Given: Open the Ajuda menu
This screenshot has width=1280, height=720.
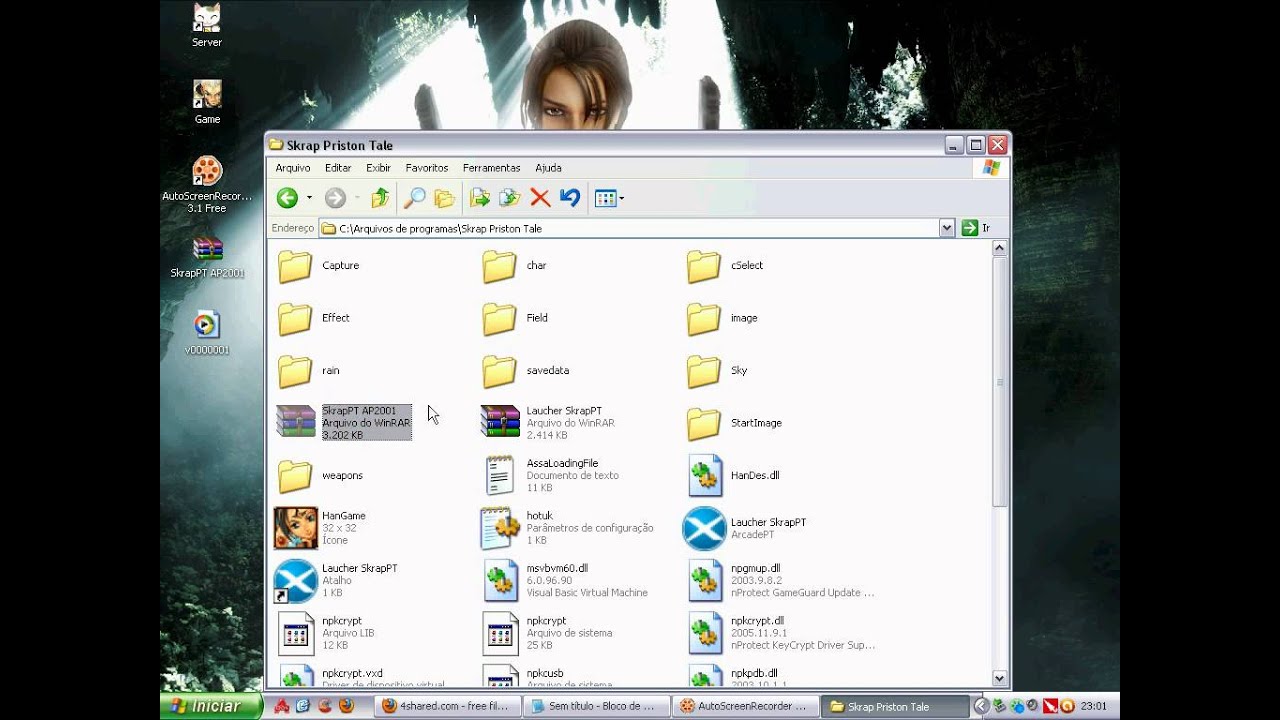Looking at the screenshot, I should click(548, 168).
